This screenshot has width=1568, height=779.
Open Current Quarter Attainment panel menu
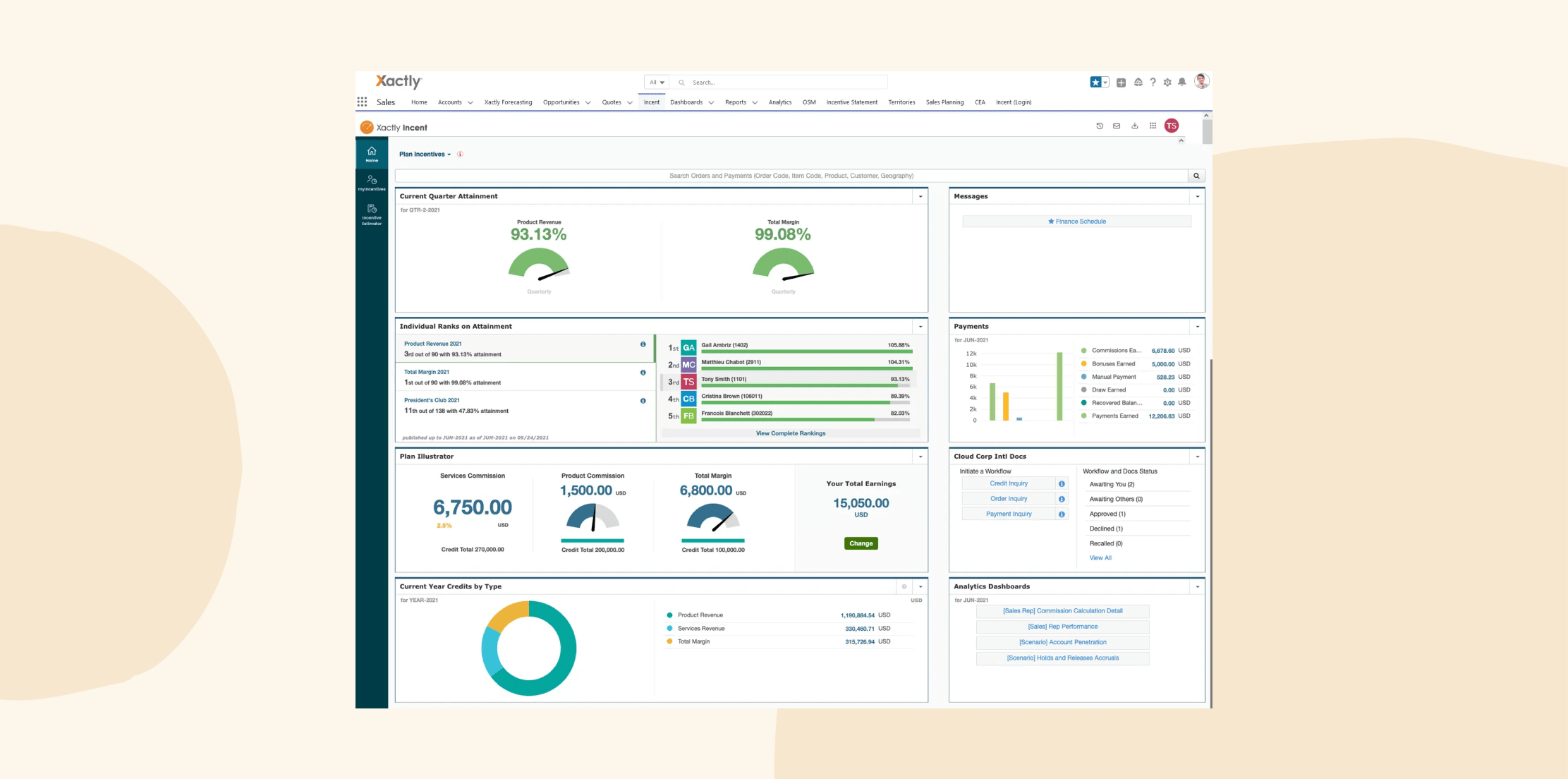tap(920, 197)
